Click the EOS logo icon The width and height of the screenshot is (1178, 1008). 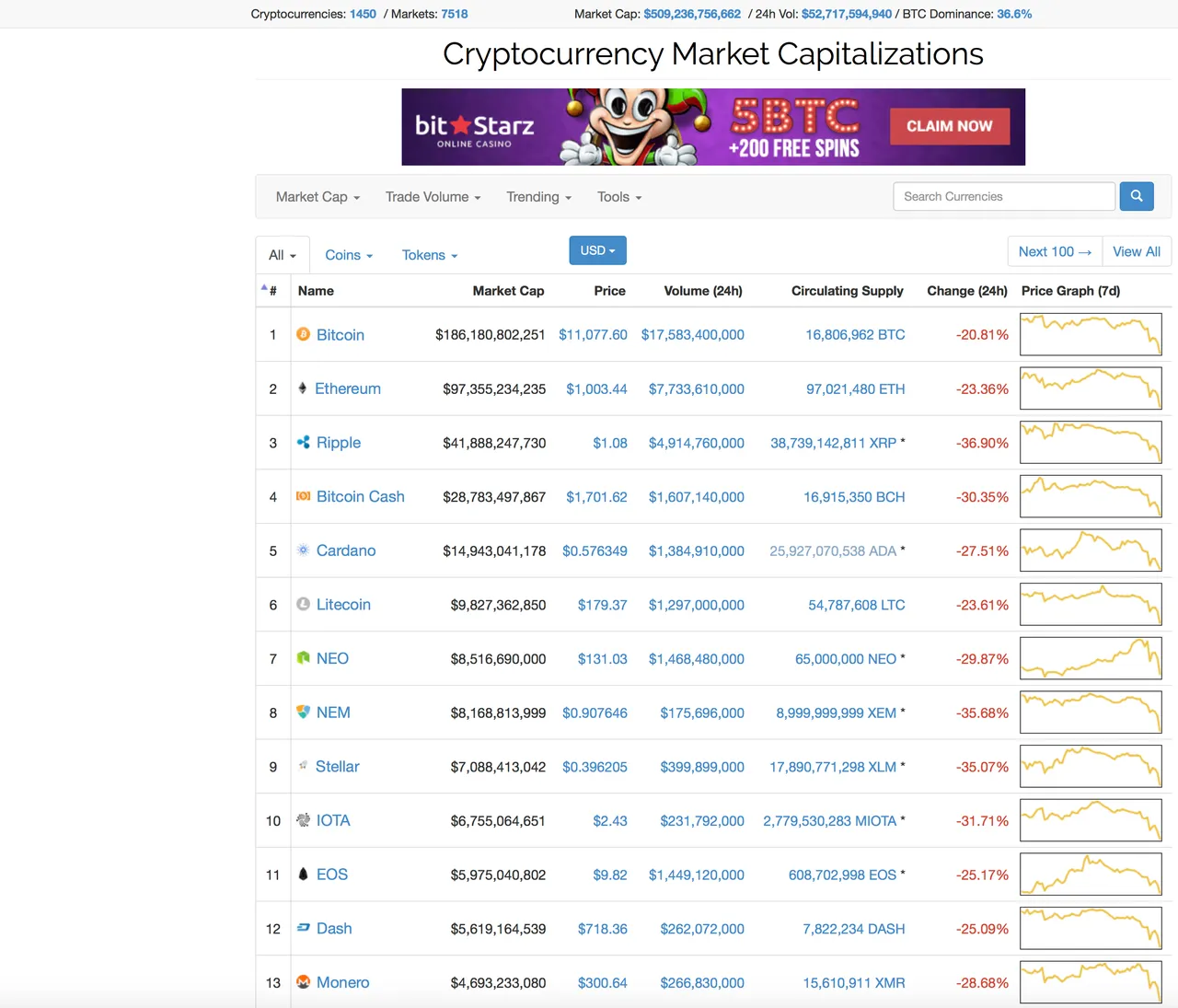point(303,874)
